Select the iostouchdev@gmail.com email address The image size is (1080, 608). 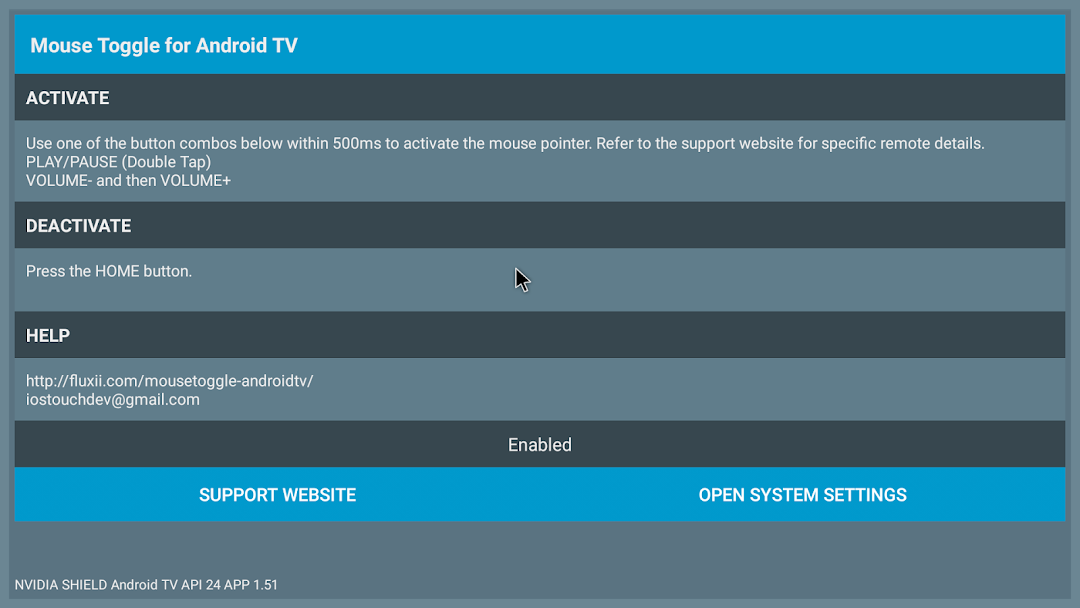113,399
